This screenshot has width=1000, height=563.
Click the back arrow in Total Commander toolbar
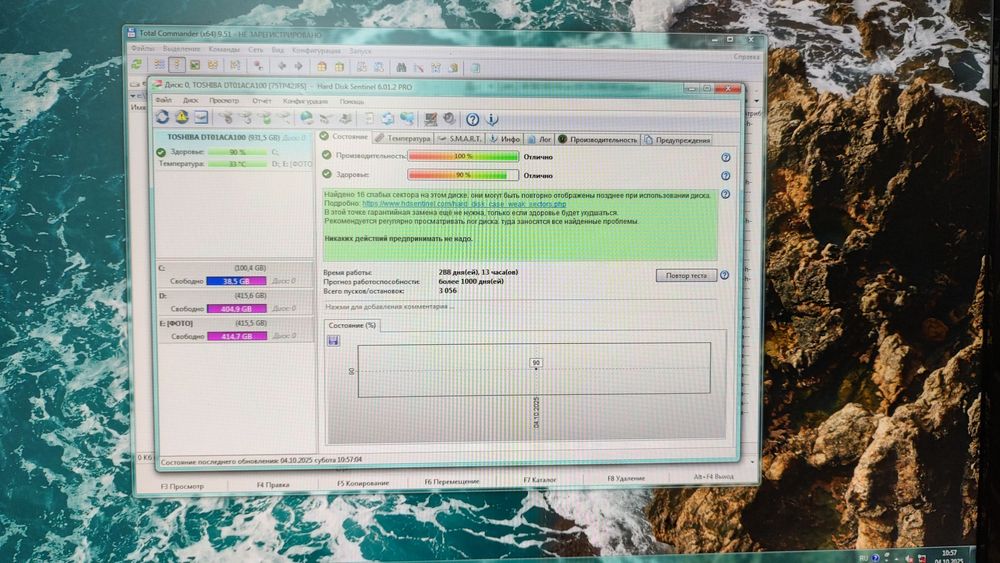click(281, 66)
